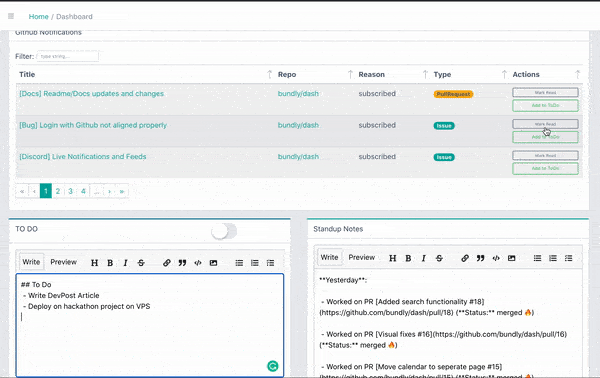This screenshot has width=600, height=378.
Task: Select notifications page 2
Action: pyautogui.click(x=58, y=191)
